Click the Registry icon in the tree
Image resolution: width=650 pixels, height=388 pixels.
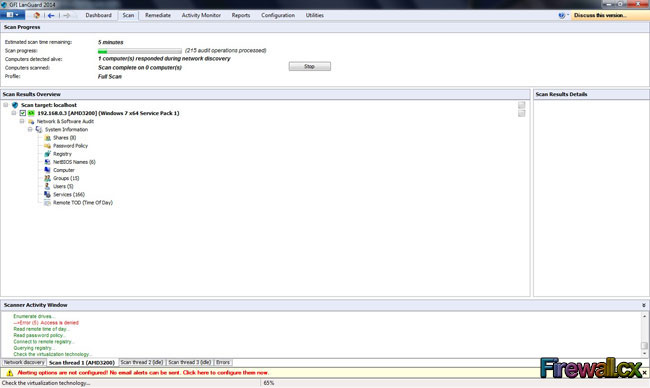pos(47,154)
